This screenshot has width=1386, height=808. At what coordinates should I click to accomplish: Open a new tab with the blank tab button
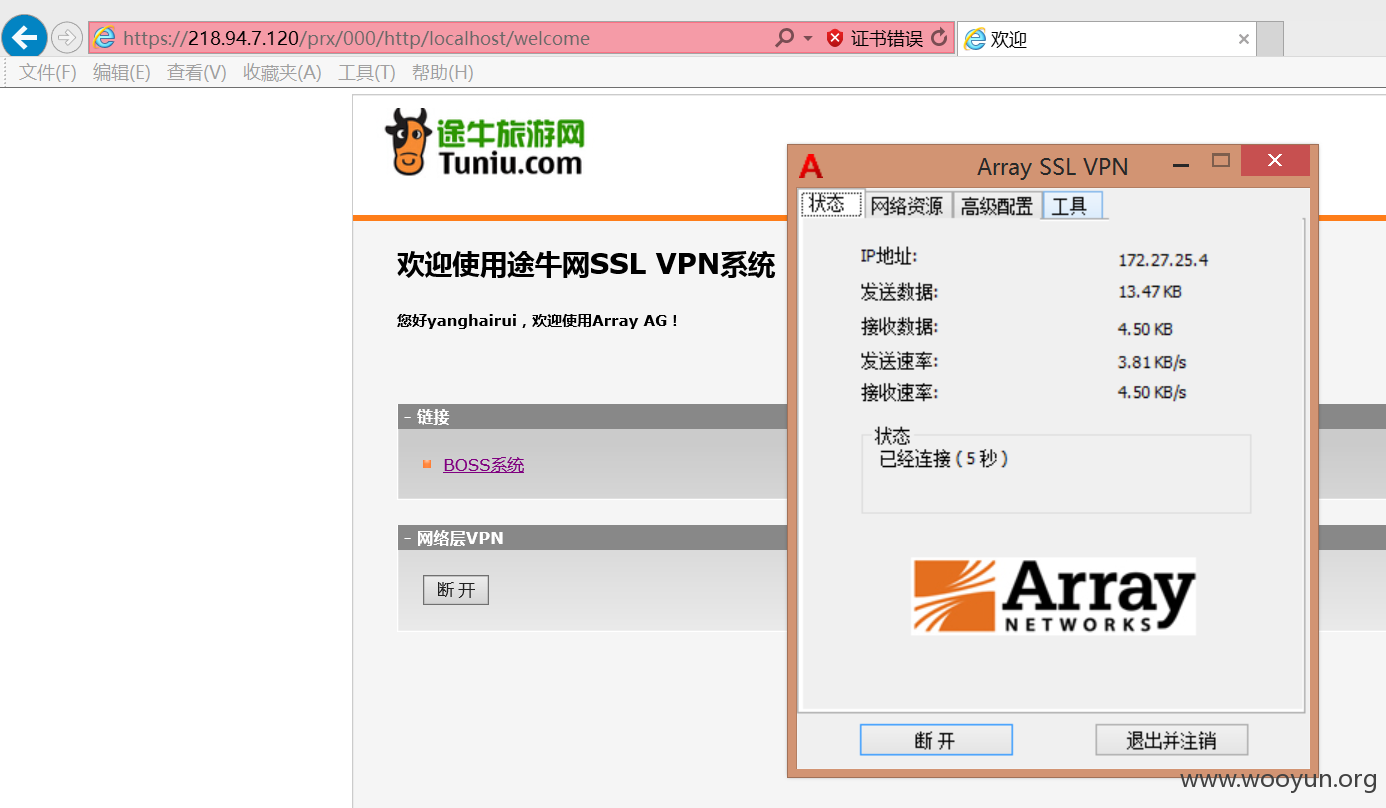tap(1270, 39)
